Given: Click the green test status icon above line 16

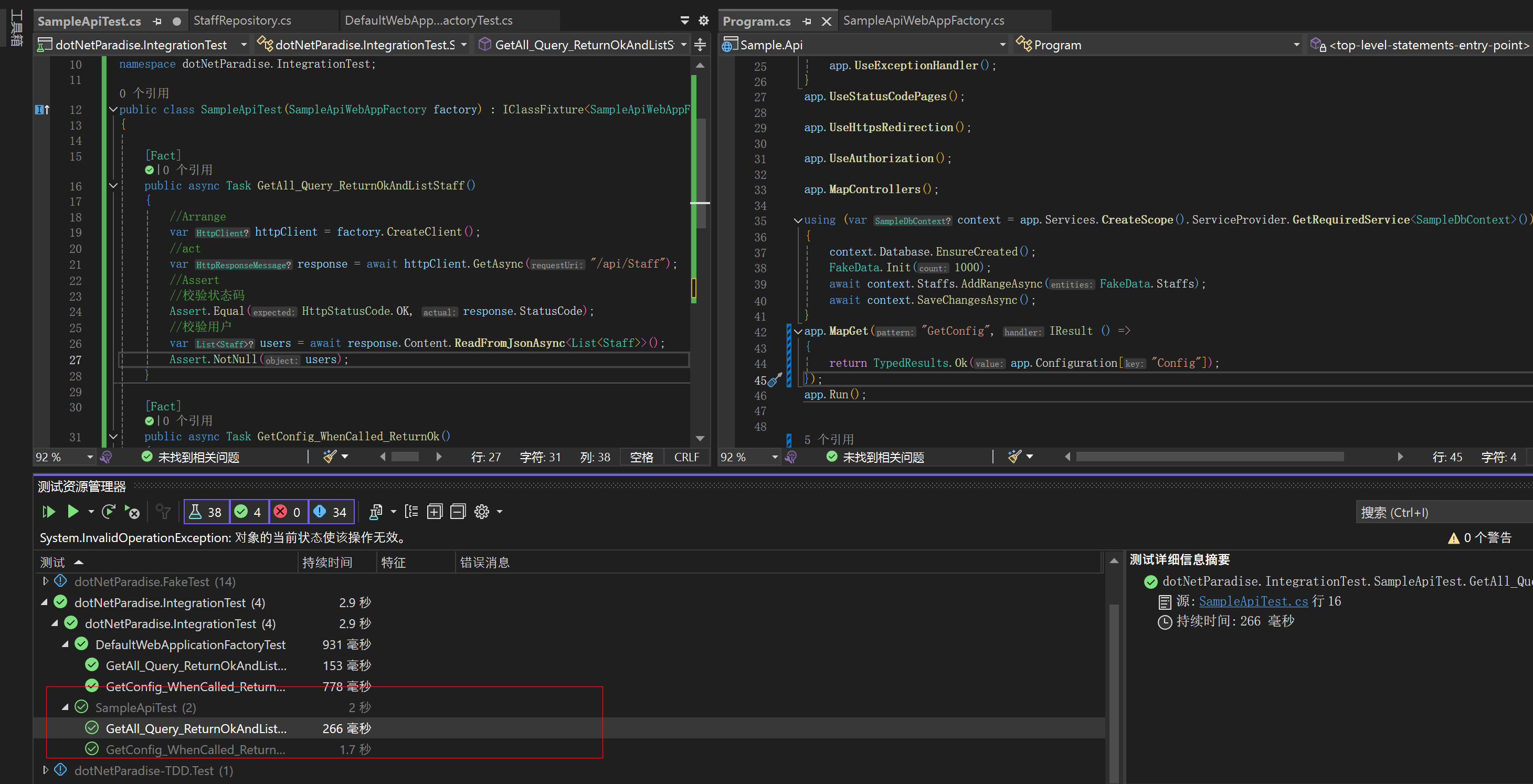Looking at the screenshot, I should click(150, 170).
